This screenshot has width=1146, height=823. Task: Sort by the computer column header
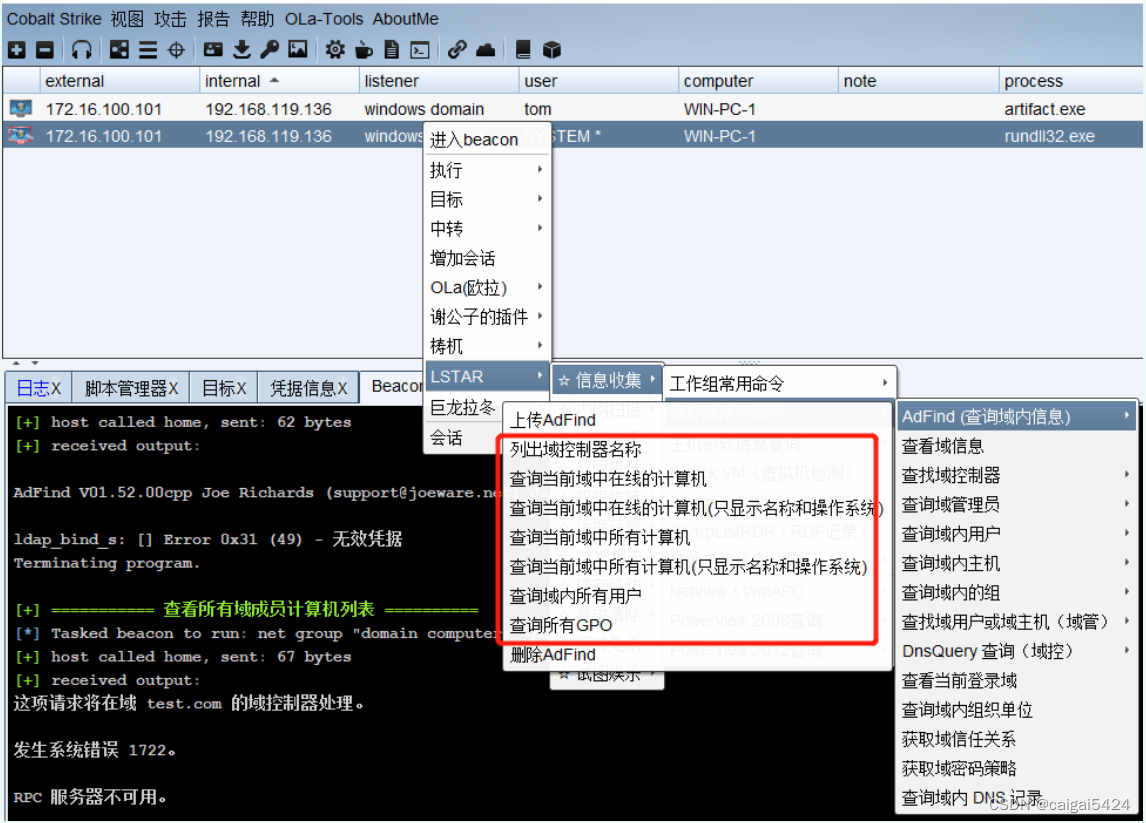point(757,80)
